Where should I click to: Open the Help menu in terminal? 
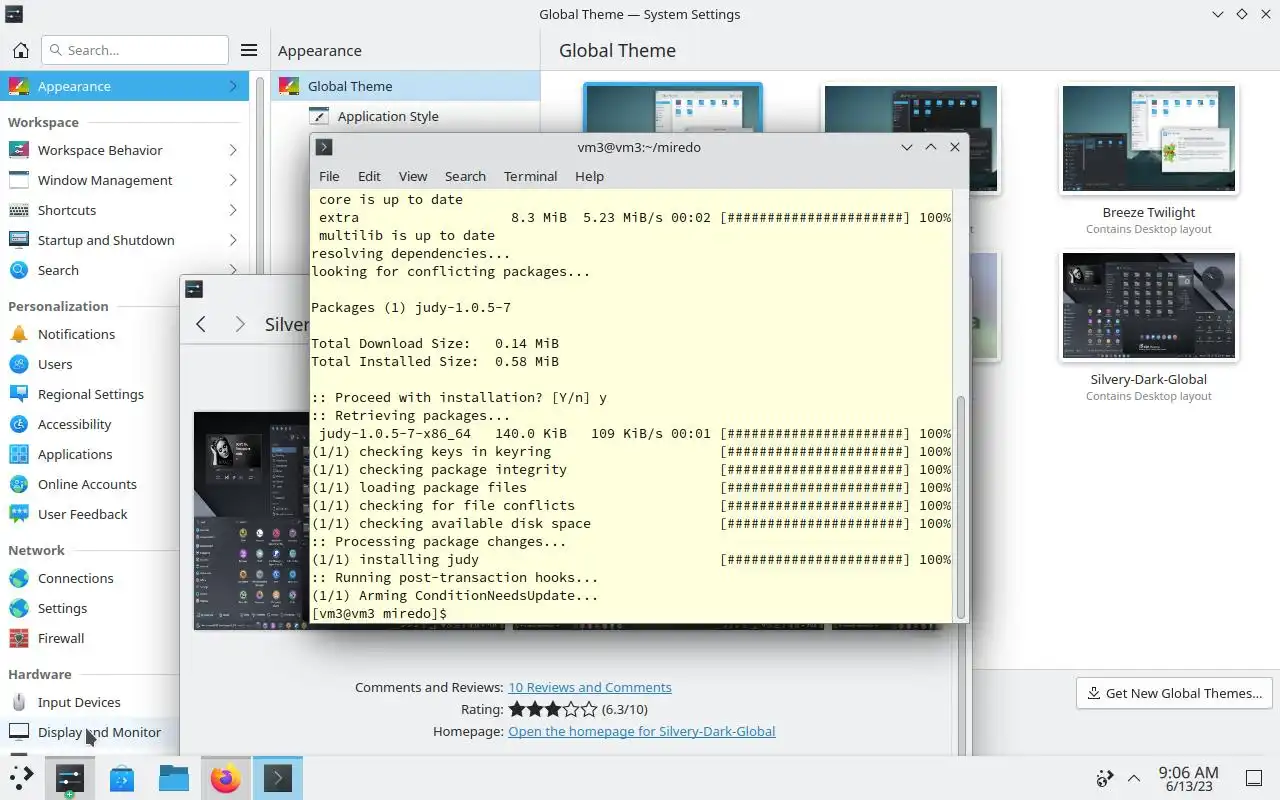point(589,176)
